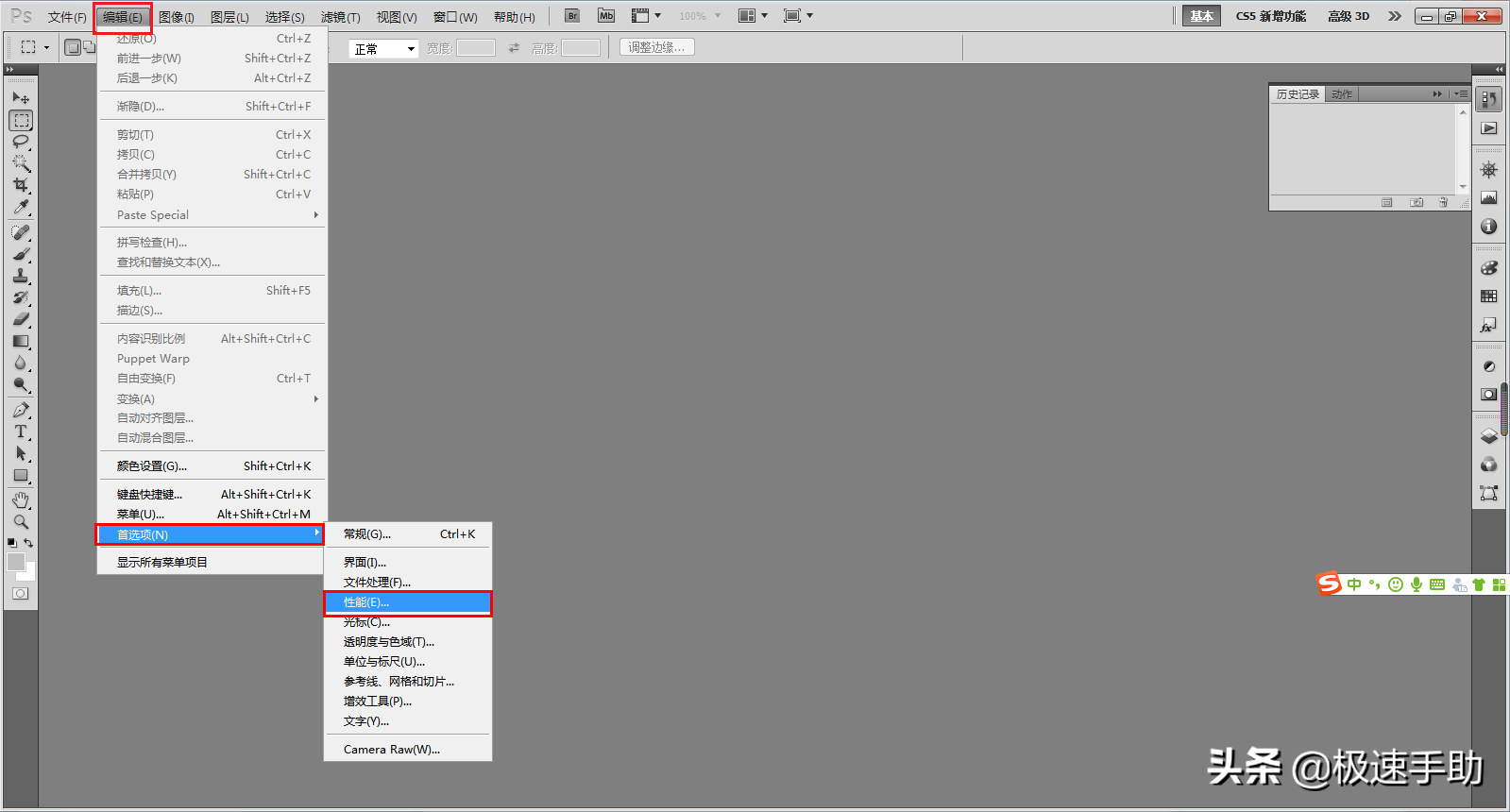Click the history panel delete trash icon
Screen dimensions: 1510x812
(1443, 203)
